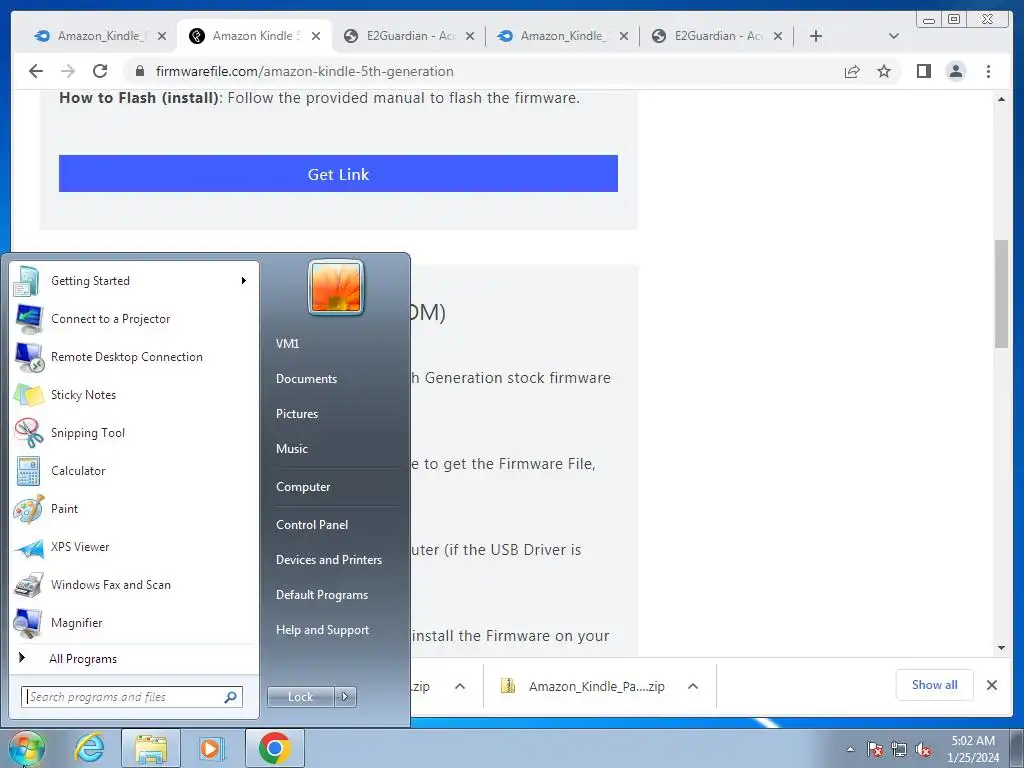Click the muted volume tray icon
This screenshot has height=768, width=1024.
tap(923, 750)
